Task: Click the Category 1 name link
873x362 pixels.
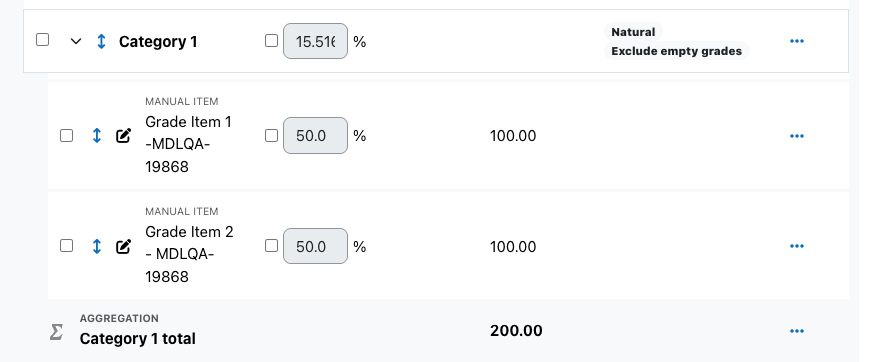Action: tap(158, 42)
